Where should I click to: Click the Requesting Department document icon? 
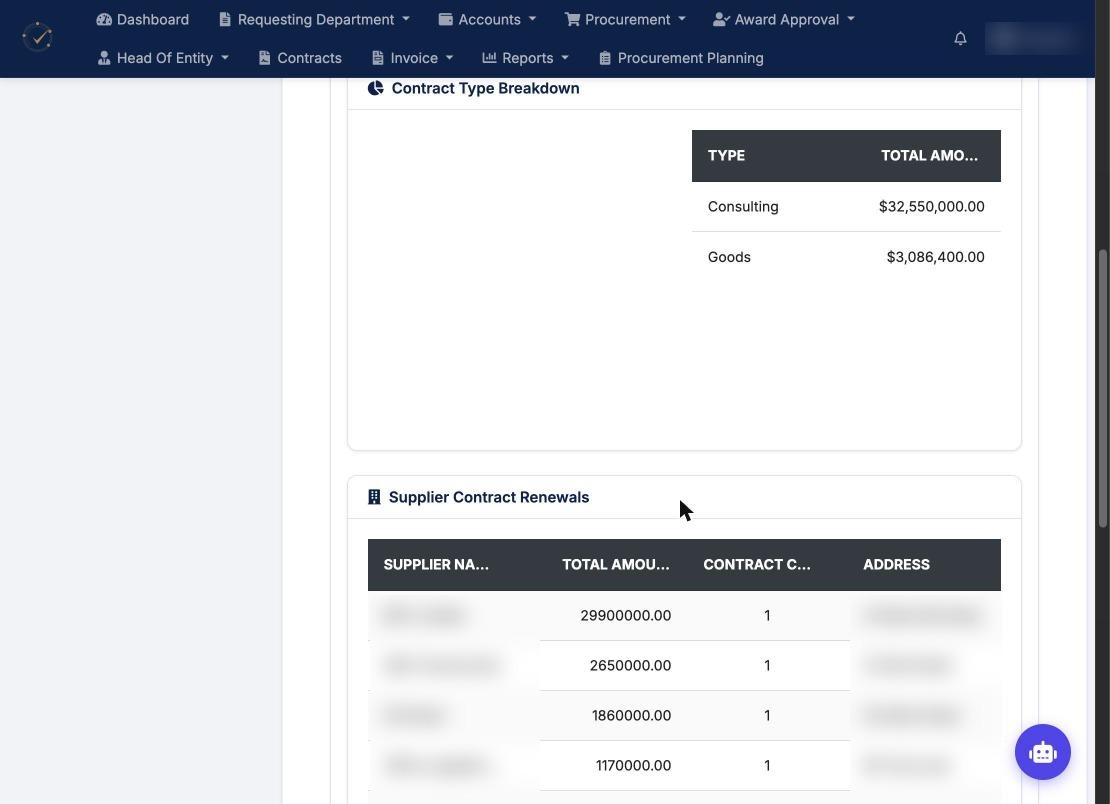[225, 20]
